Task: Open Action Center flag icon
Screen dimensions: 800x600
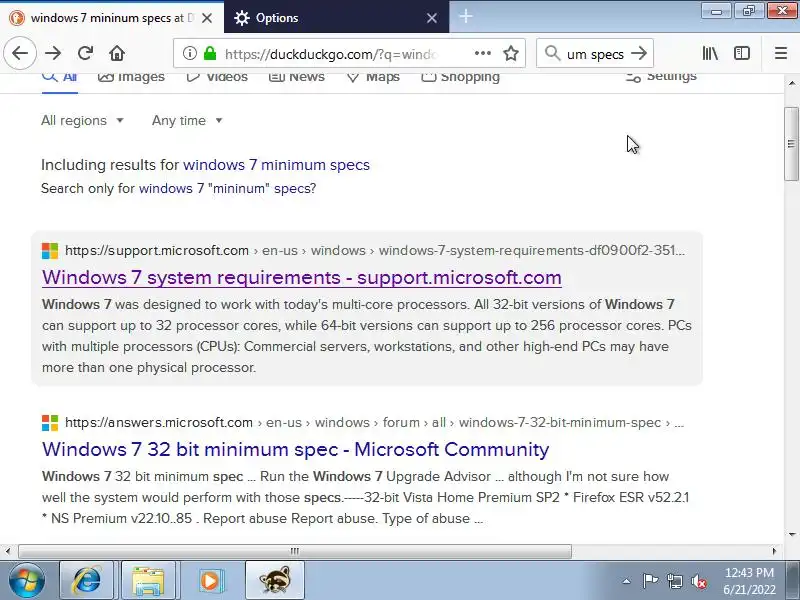Action: point(650,581)
